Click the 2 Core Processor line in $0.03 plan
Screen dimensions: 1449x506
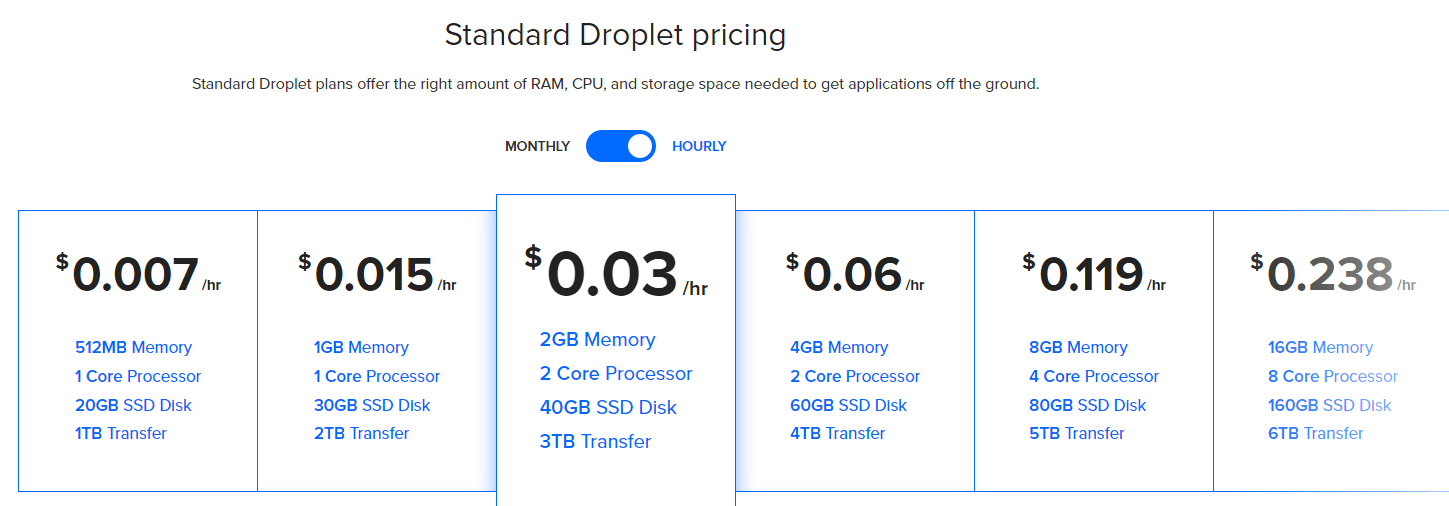coord(616,373)
